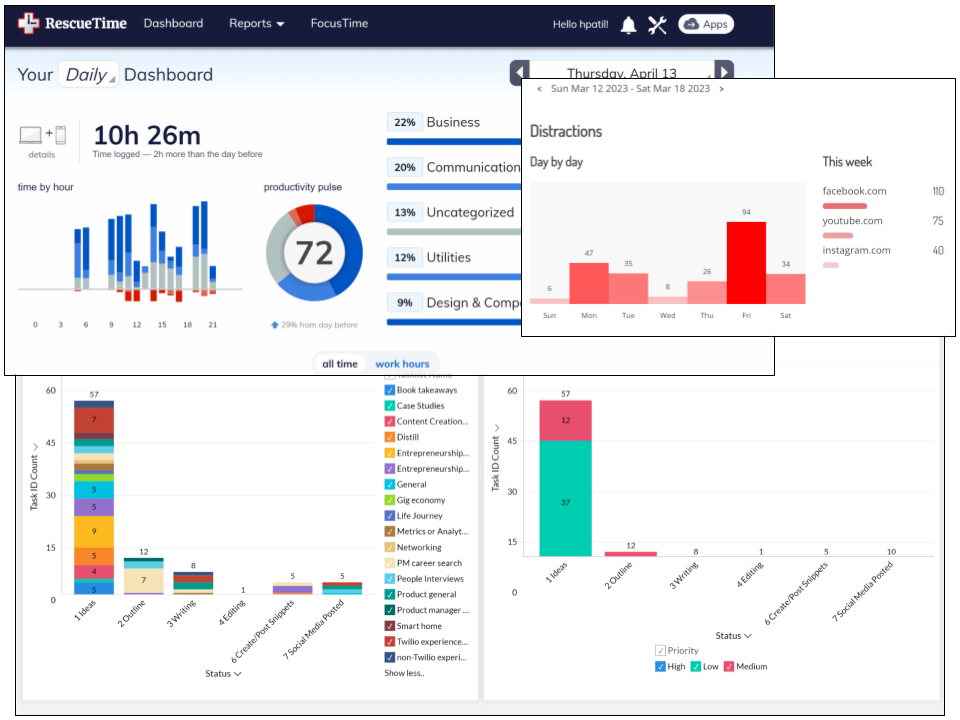The height and width of the screenshot is (720, 960).
Task: Click the Medium priority 12 segment in 1 Ideas
Action: 565,421
